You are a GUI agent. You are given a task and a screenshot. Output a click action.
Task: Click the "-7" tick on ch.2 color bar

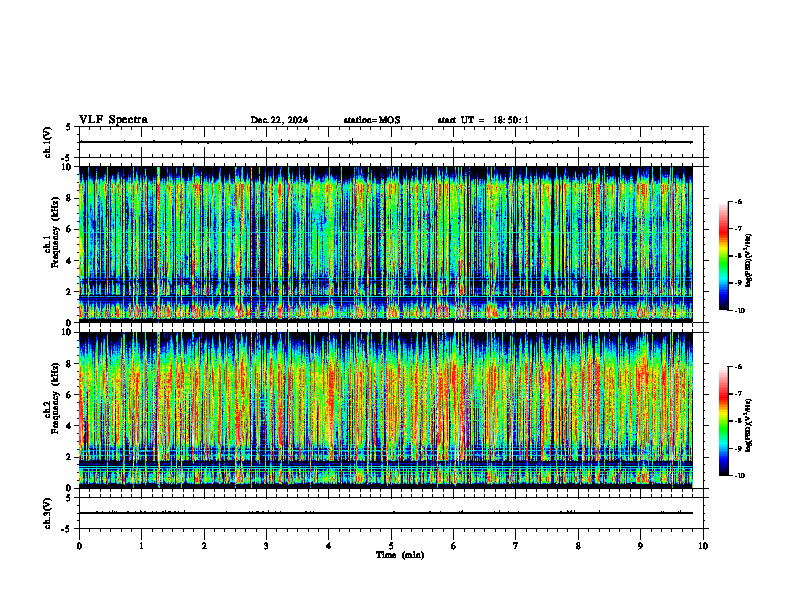[x=738, y=394]
